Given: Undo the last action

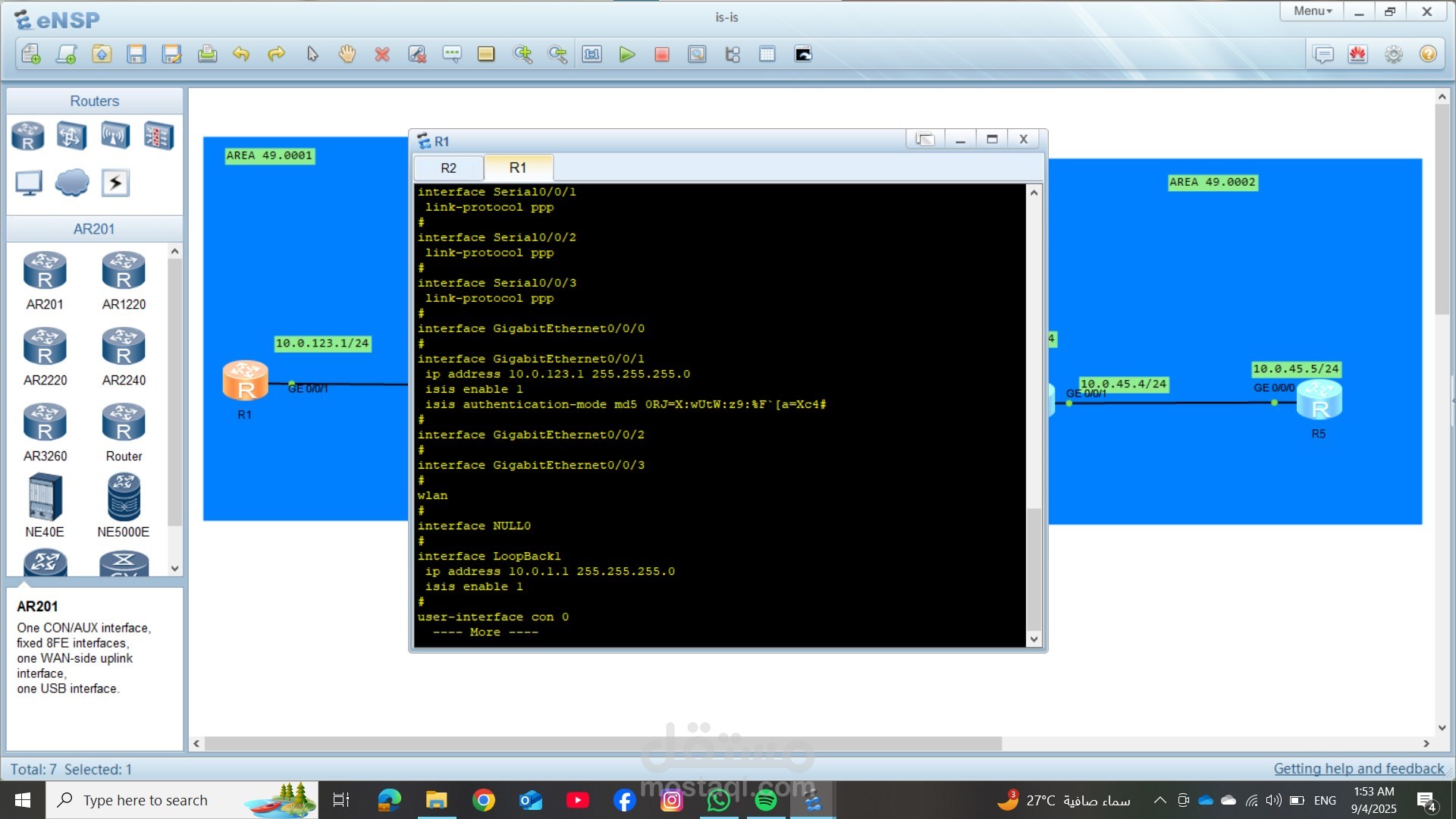Looking at the screenshot, I should tap(241, 54).
